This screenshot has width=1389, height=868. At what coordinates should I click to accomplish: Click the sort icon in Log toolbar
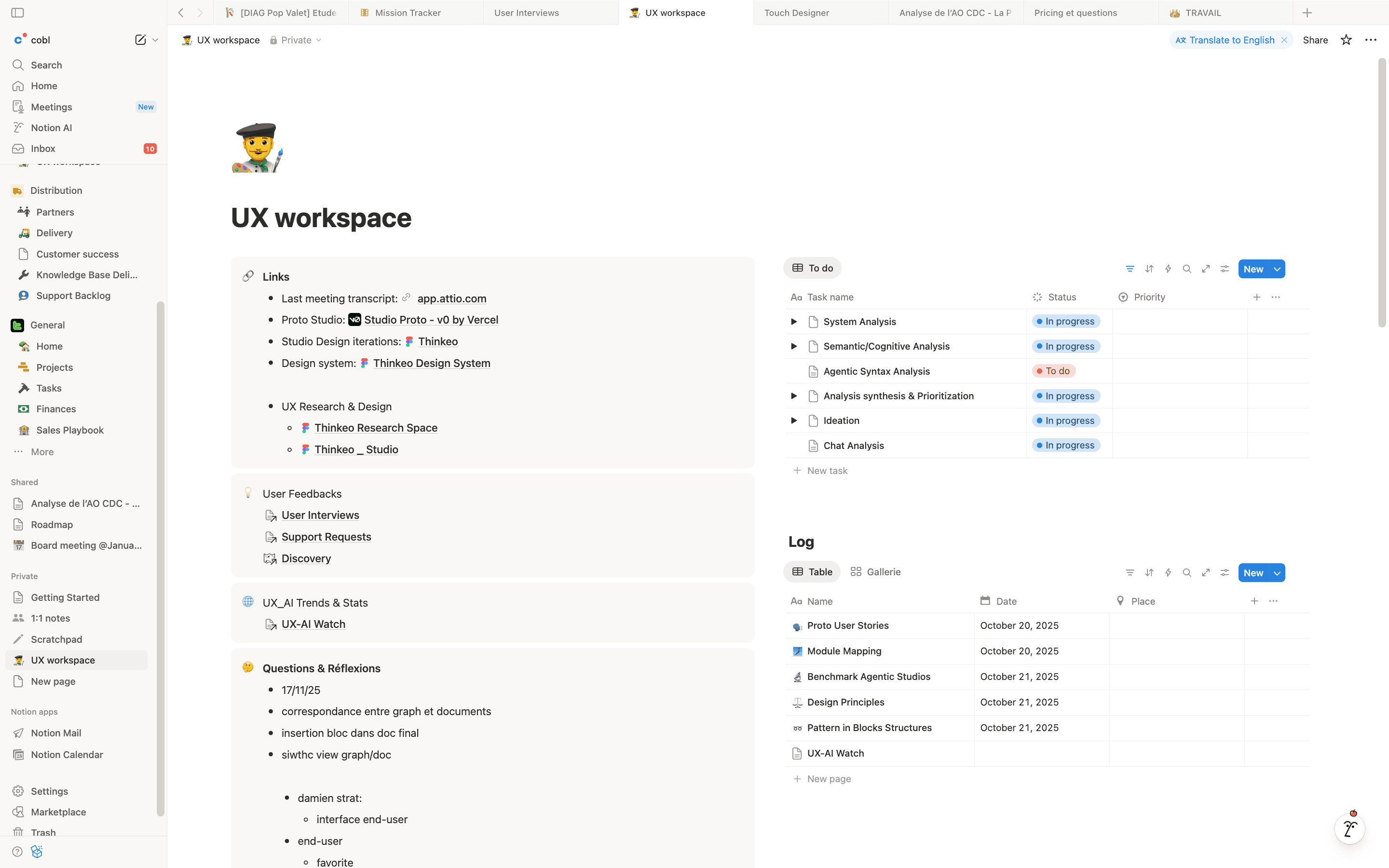tap(1149, 572)
